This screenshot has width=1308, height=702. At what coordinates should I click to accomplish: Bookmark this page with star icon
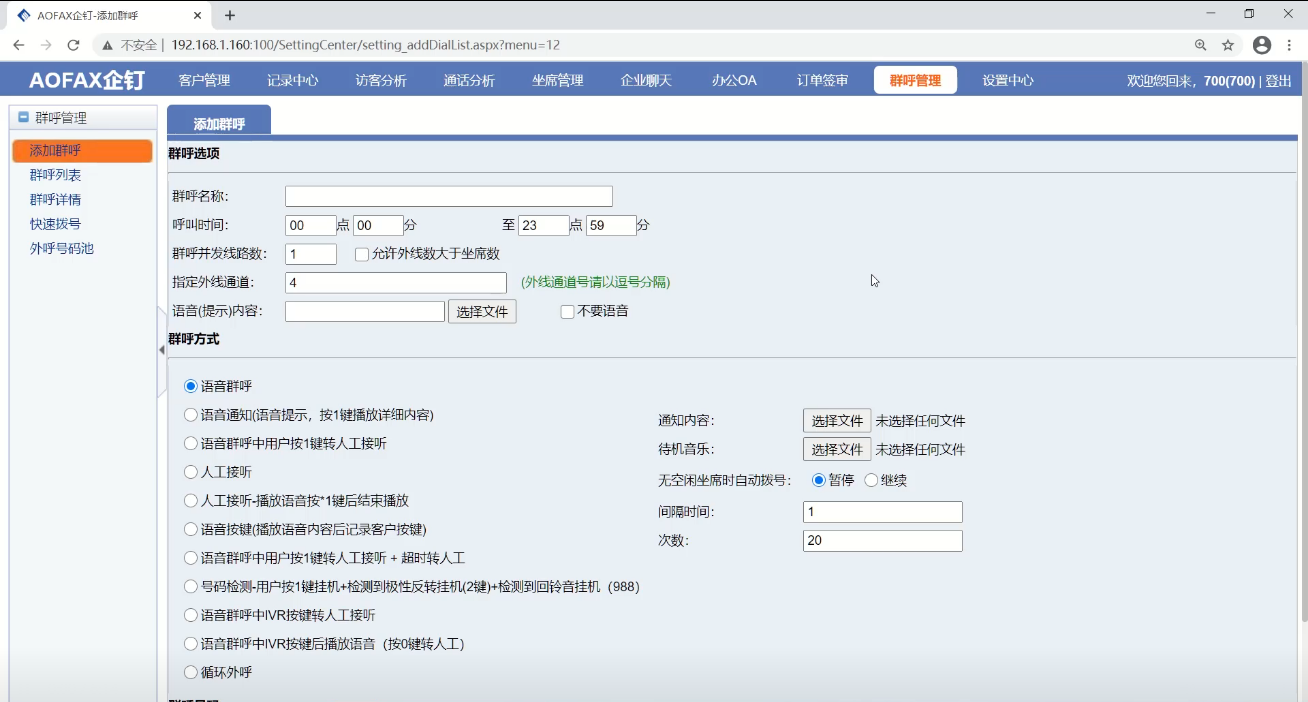1228,45
